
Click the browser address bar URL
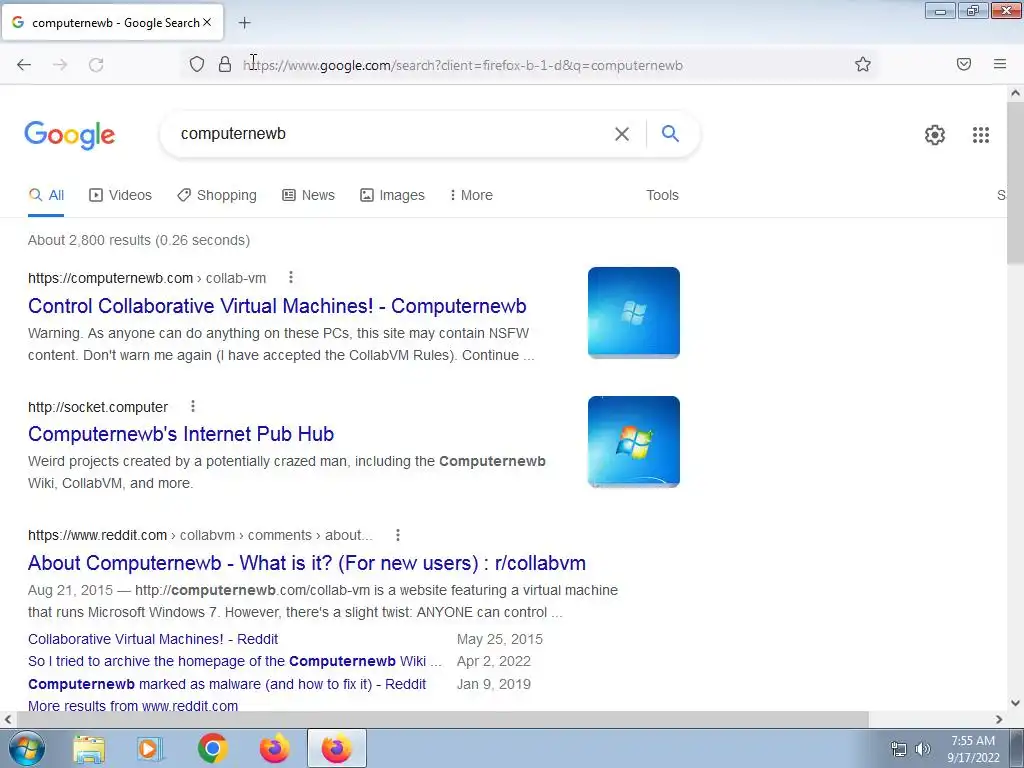pyautogui.click(x=463, y=65)
